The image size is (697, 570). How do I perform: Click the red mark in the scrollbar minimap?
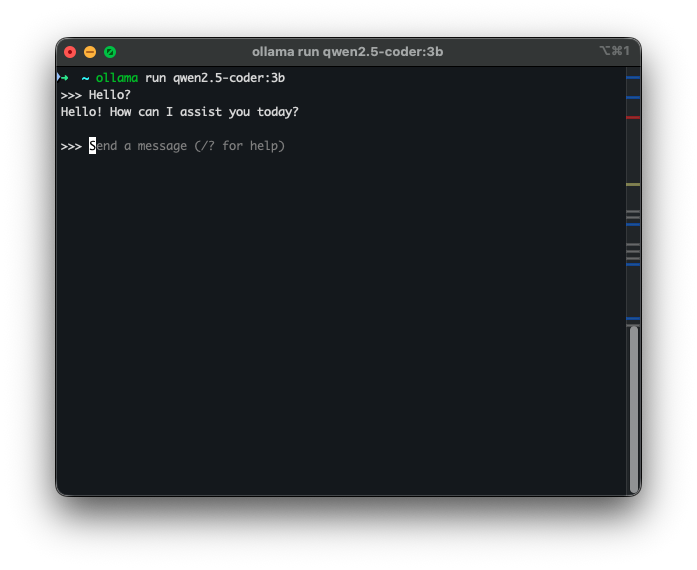pyautogui.click(x=633, y=117)
